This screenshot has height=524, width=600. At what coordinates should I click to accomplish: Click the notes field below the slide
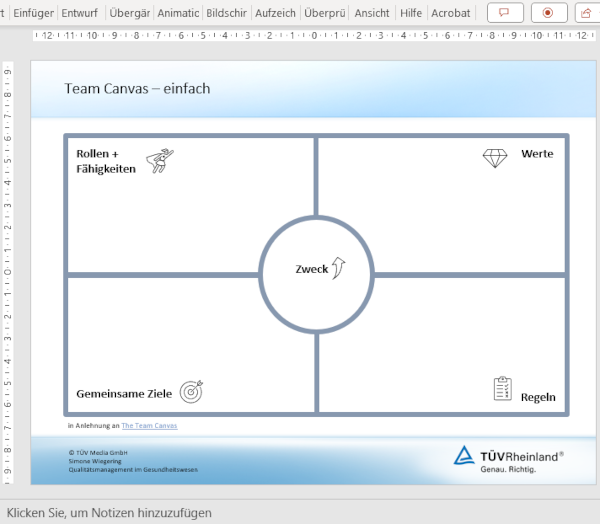tap(300, 512)
